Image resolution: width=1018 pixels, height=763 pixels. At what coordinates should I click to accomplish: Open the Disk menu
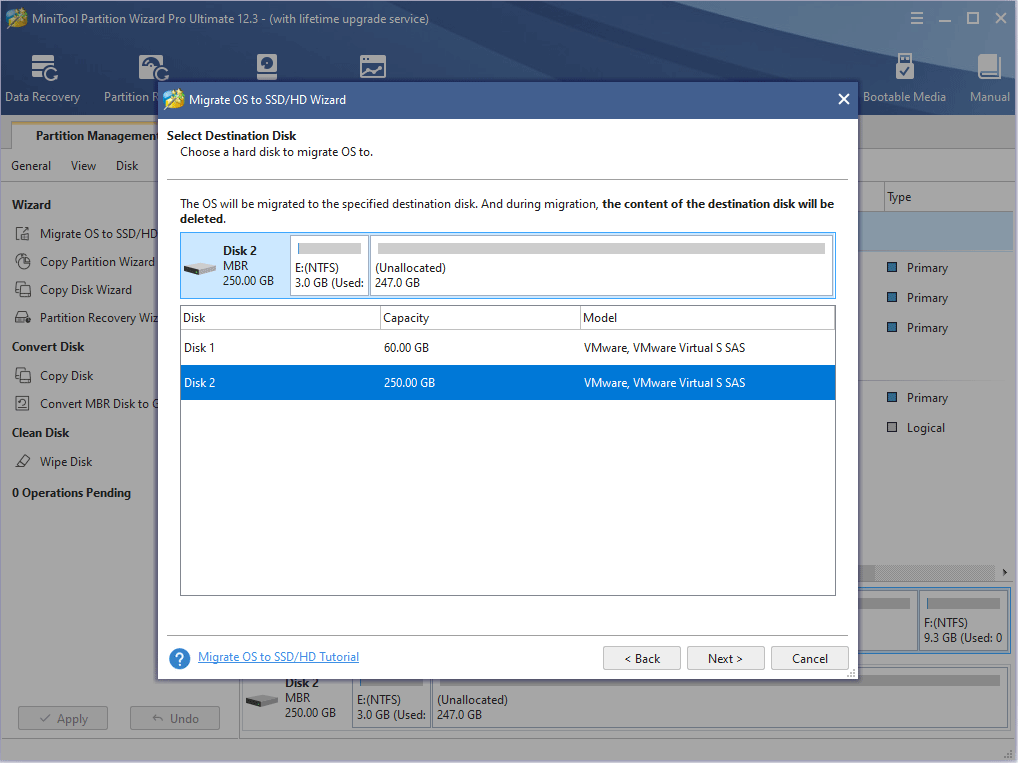(x=127, y=166)
